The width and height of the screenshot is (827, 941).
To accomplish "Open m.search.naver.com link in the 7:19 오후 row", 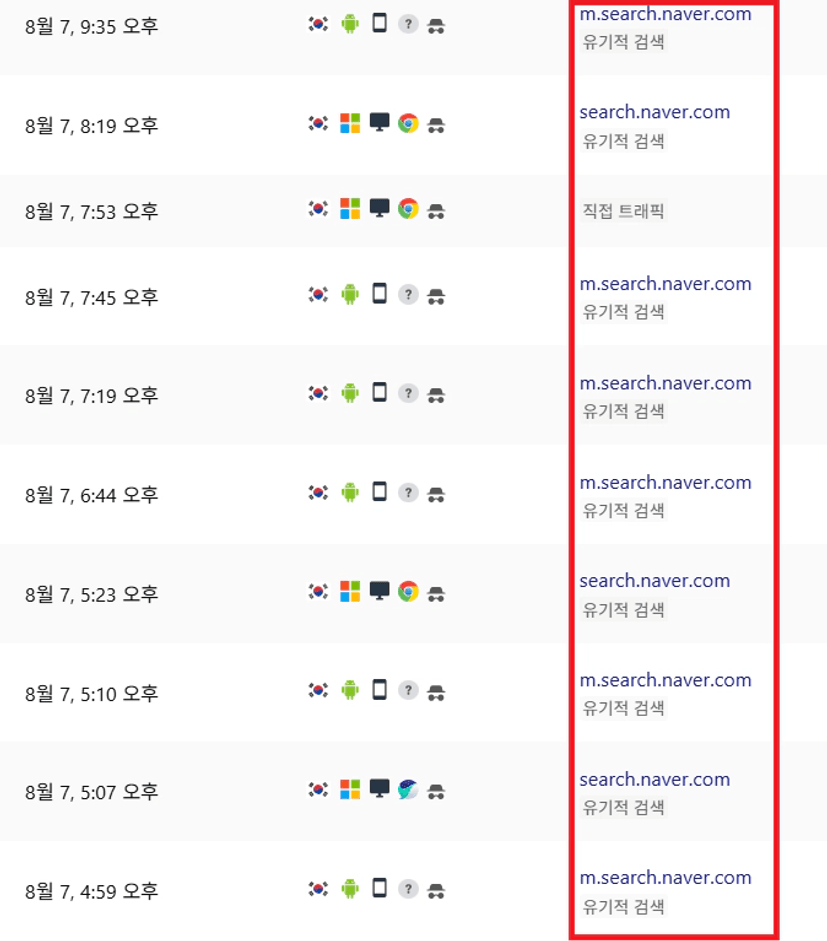I will pos(666,383).
